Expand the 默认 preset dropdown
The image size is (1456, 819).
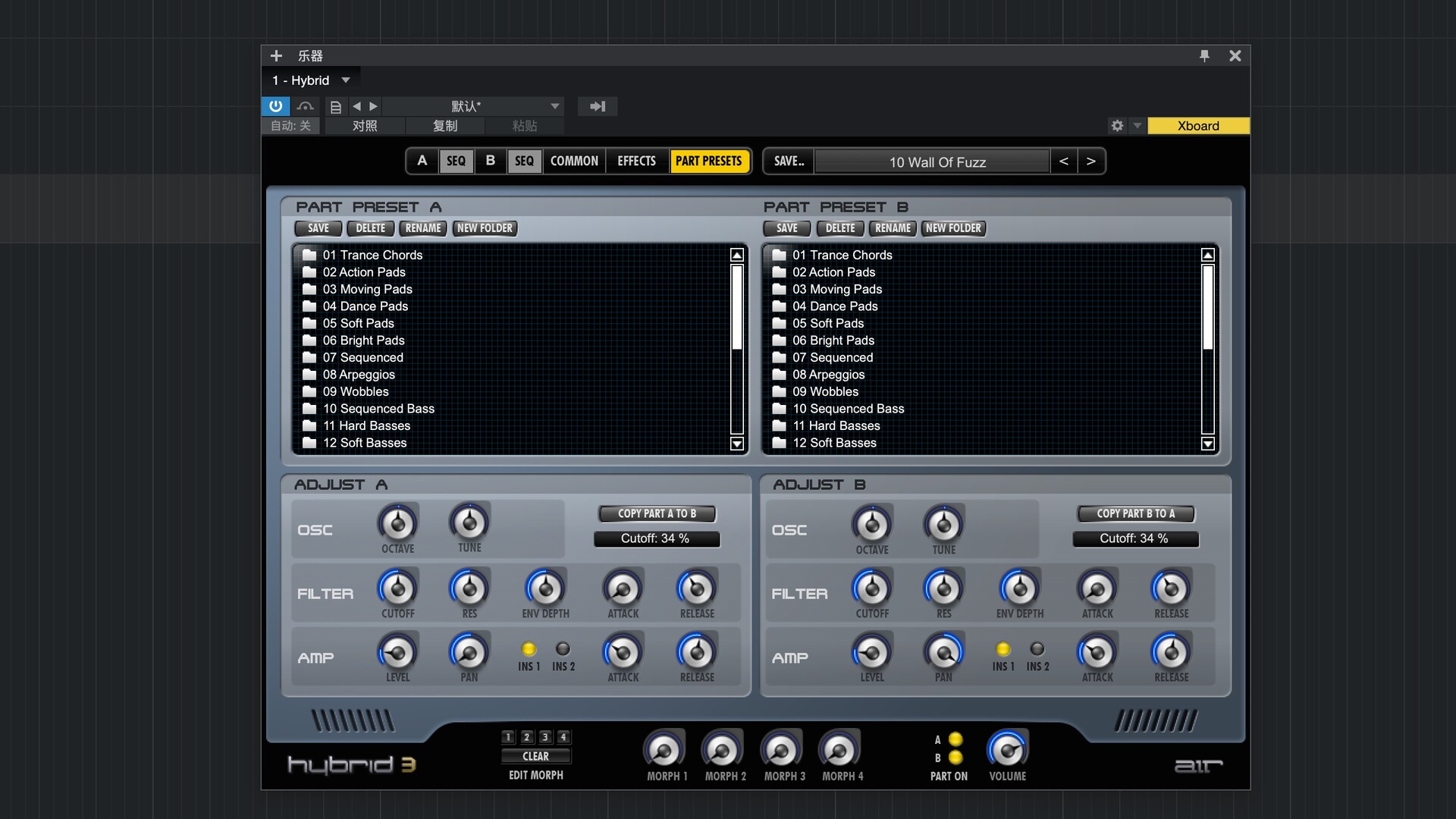(x=555, y=106)
